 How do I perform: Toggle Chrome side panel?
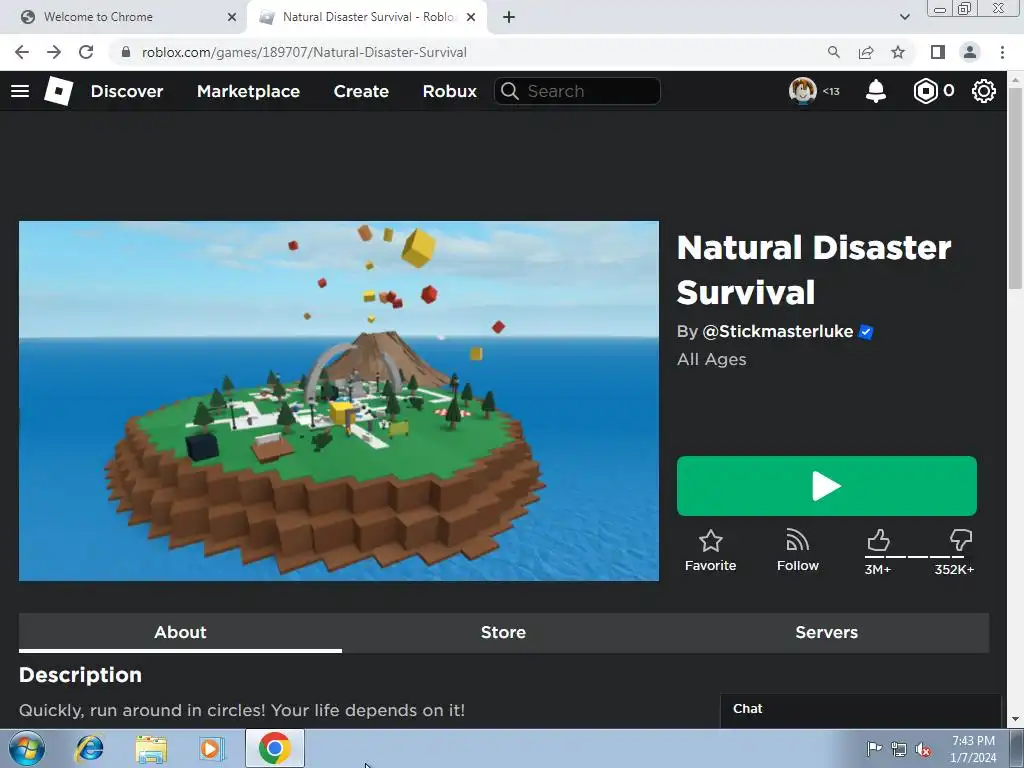[x=938, y=52]
